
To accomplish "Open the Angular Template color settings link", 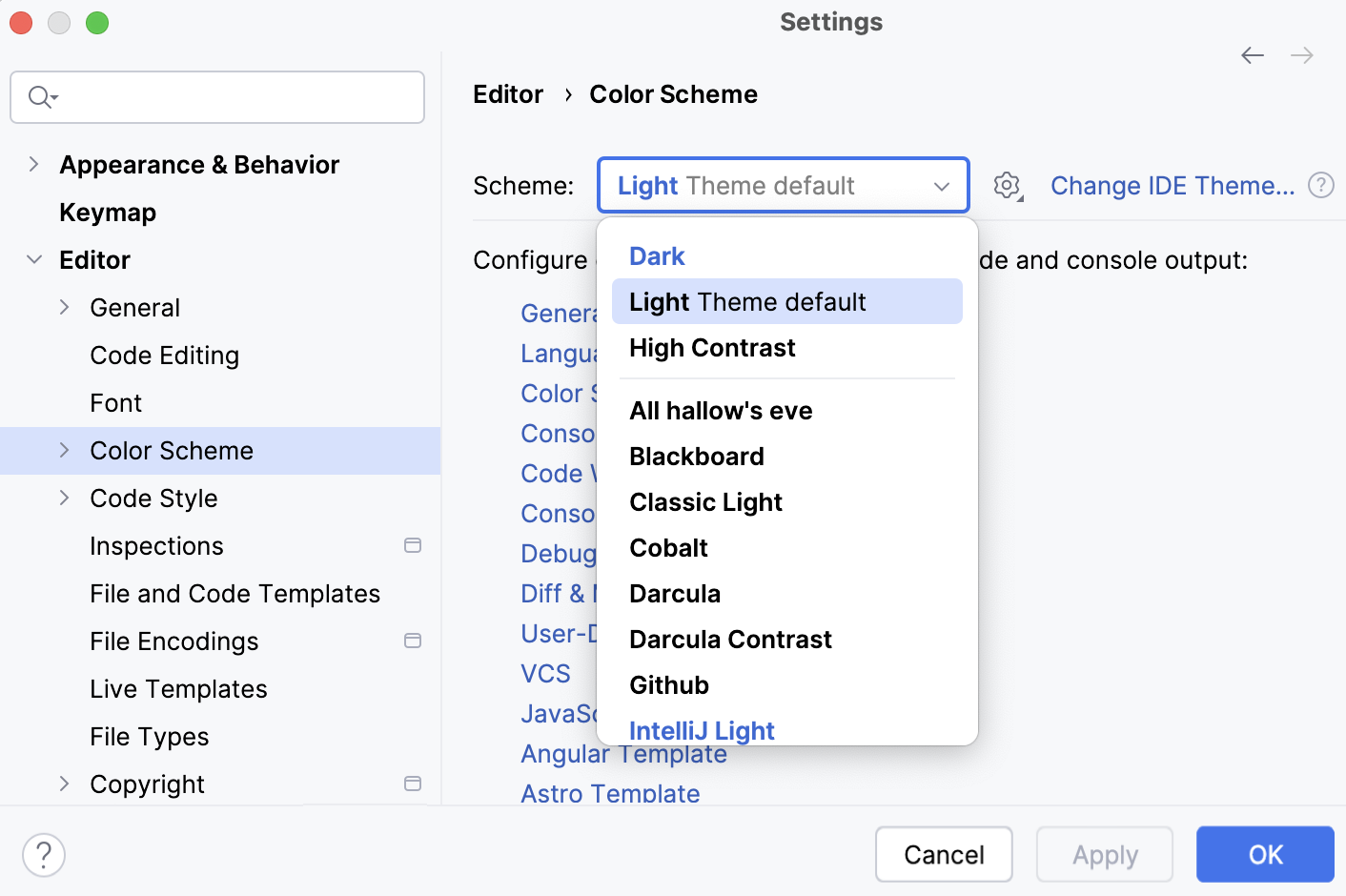I will coord(623,754).
